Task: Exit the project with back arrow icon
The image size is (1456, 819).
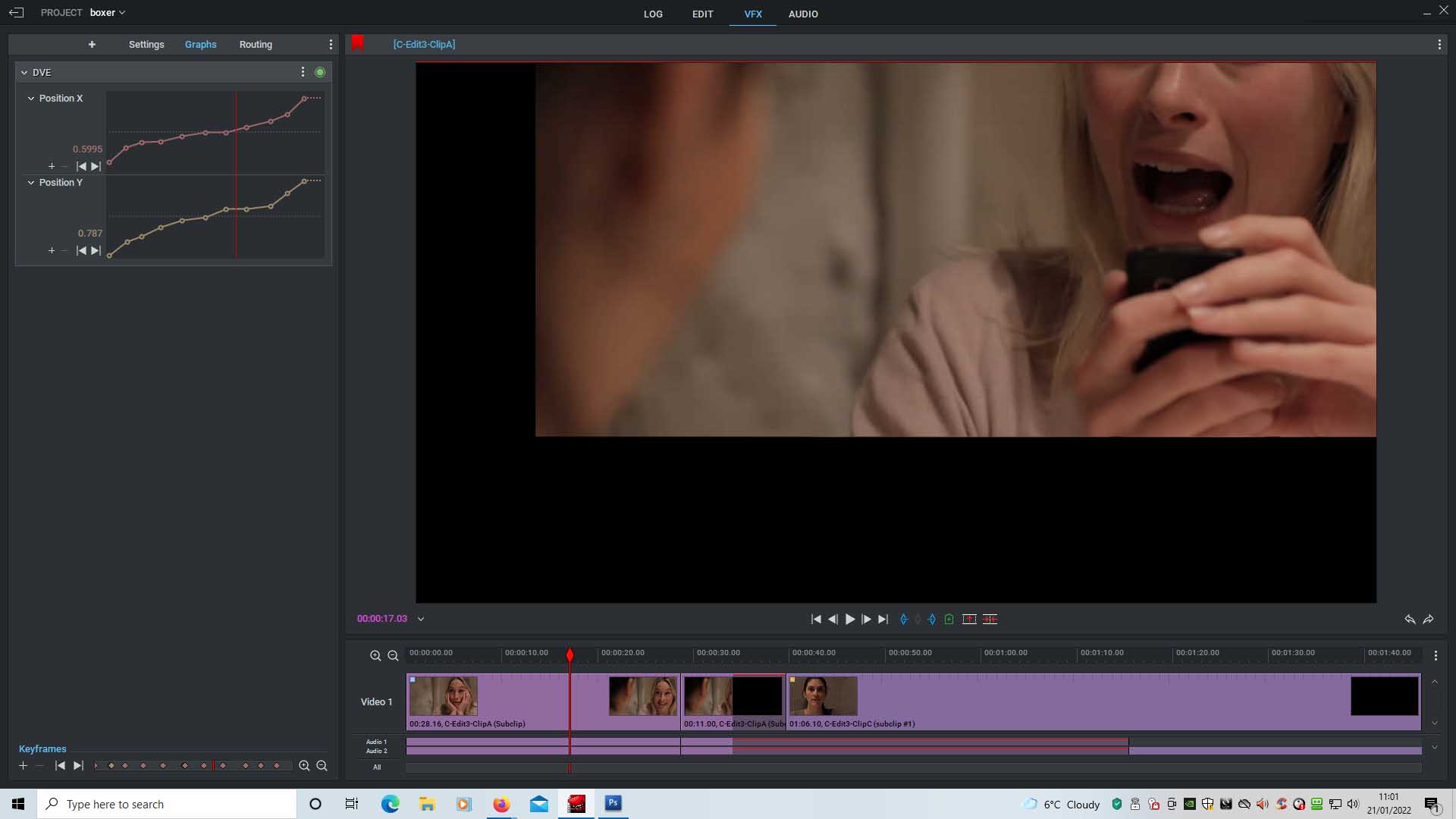Action: pyautogui.click(x=17, y=13)
